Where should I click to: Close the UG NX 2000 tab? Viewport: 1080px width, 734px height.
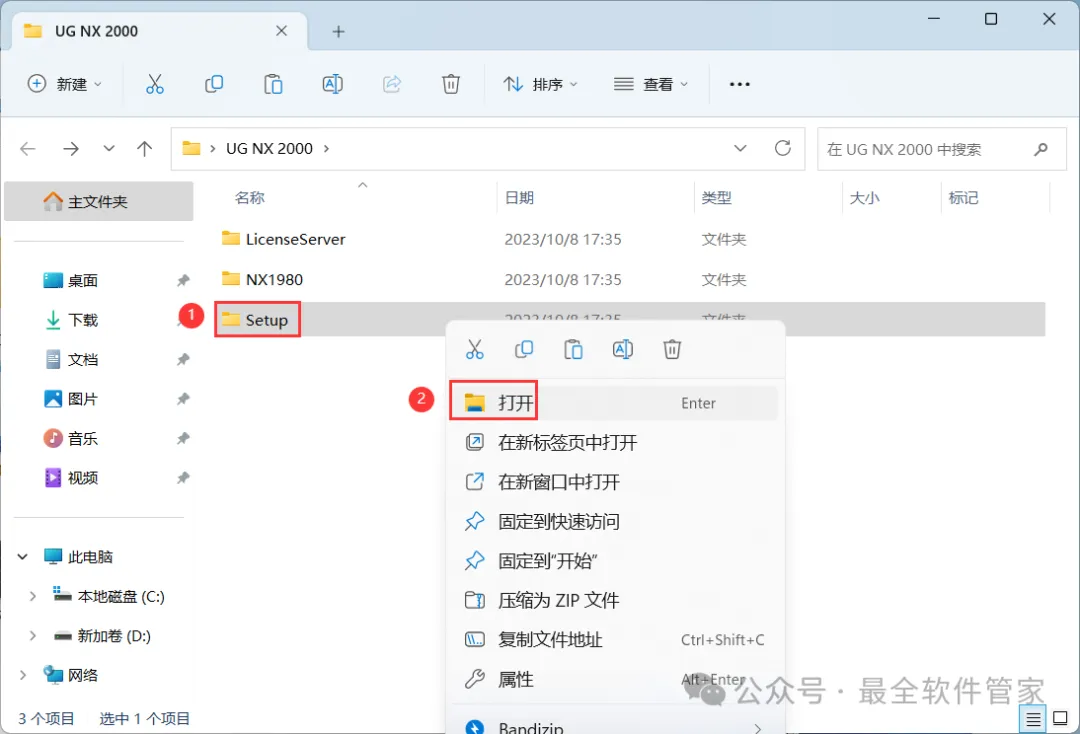click(281, 31)
